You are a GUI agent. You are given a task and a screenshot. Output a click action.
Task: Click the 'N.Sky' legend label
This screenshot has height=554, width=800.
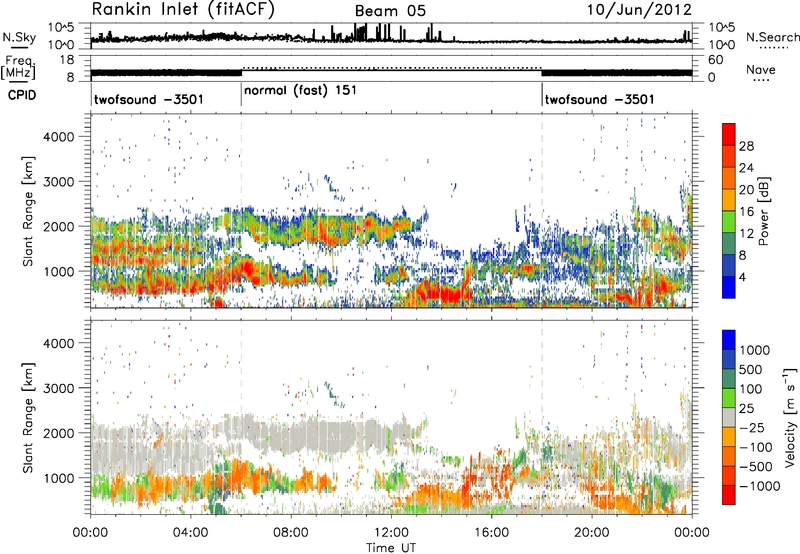coord(19,37)
